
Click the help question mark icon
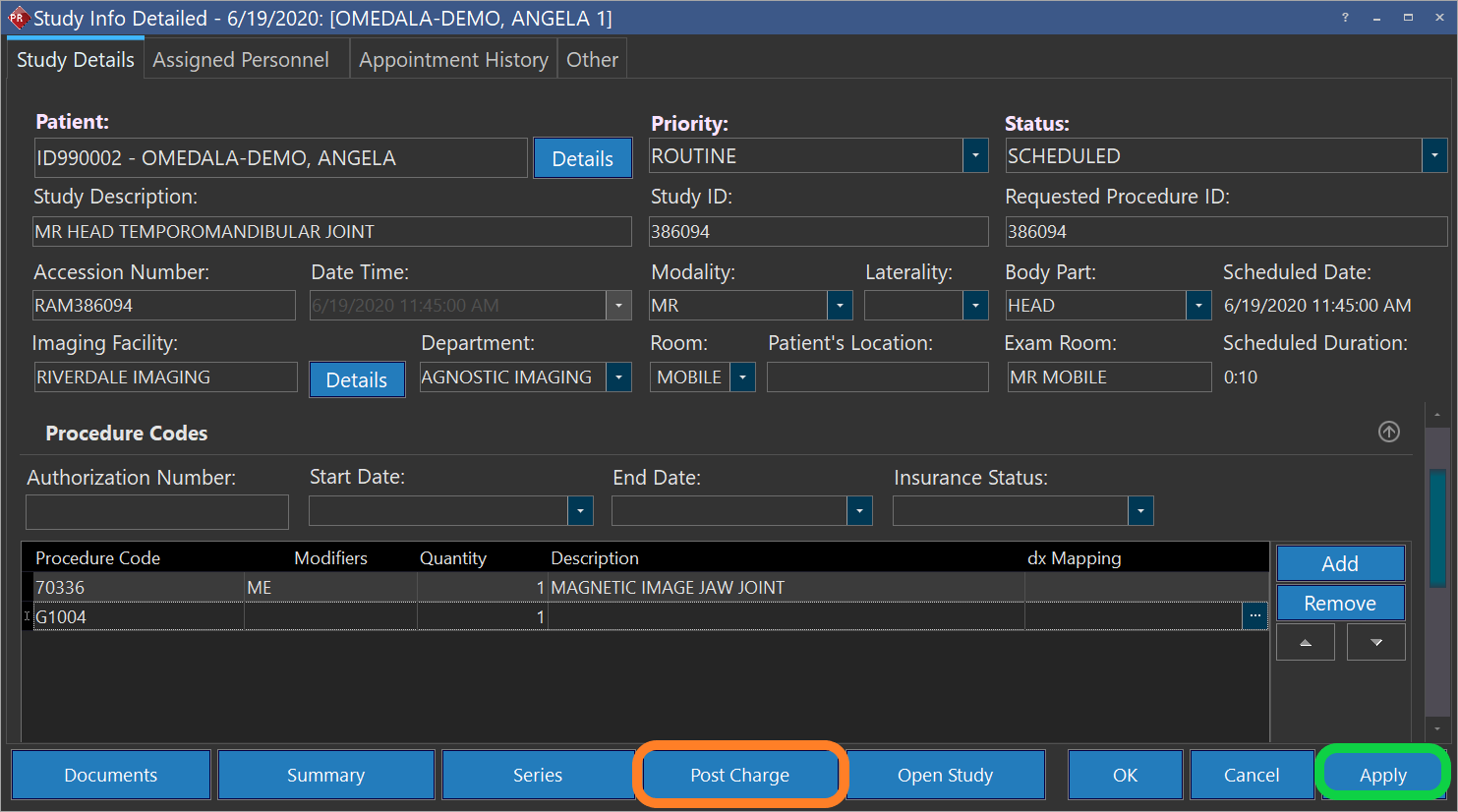pyautogui.click(x=1345, y=18)
